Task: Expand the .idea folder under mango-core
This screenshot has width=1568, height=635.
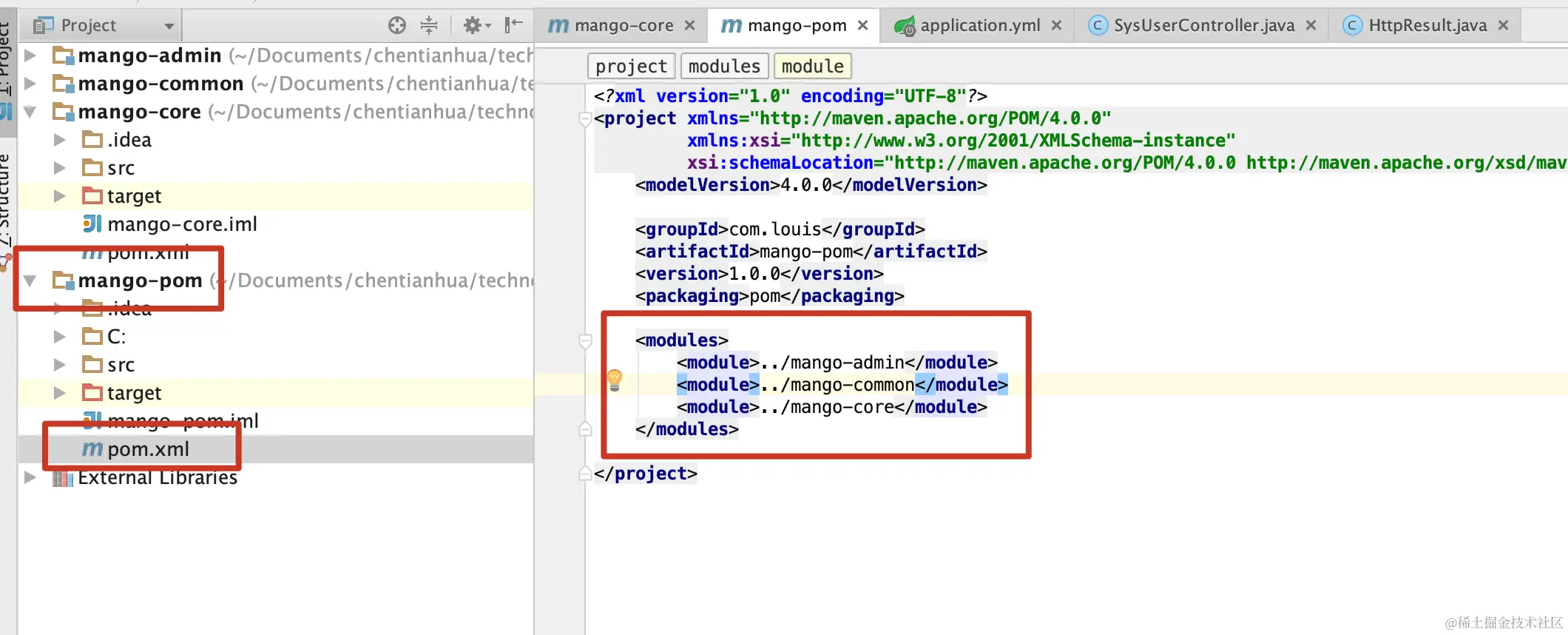Action: pyautogui.click(x=60, y=140)
